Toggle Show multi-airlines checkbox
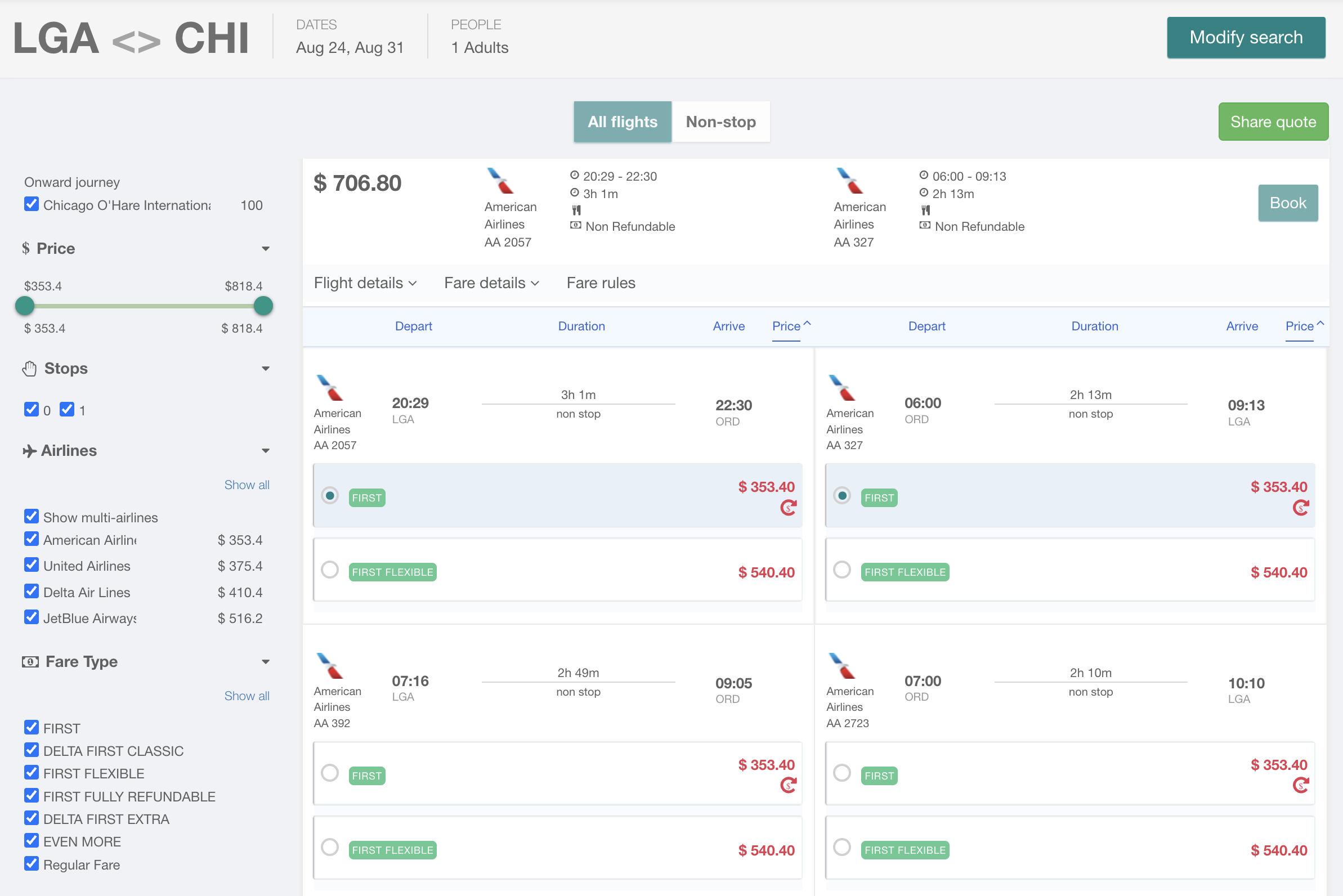The height and width of the screenshot is (896, 1343). [x=32, y=516]
